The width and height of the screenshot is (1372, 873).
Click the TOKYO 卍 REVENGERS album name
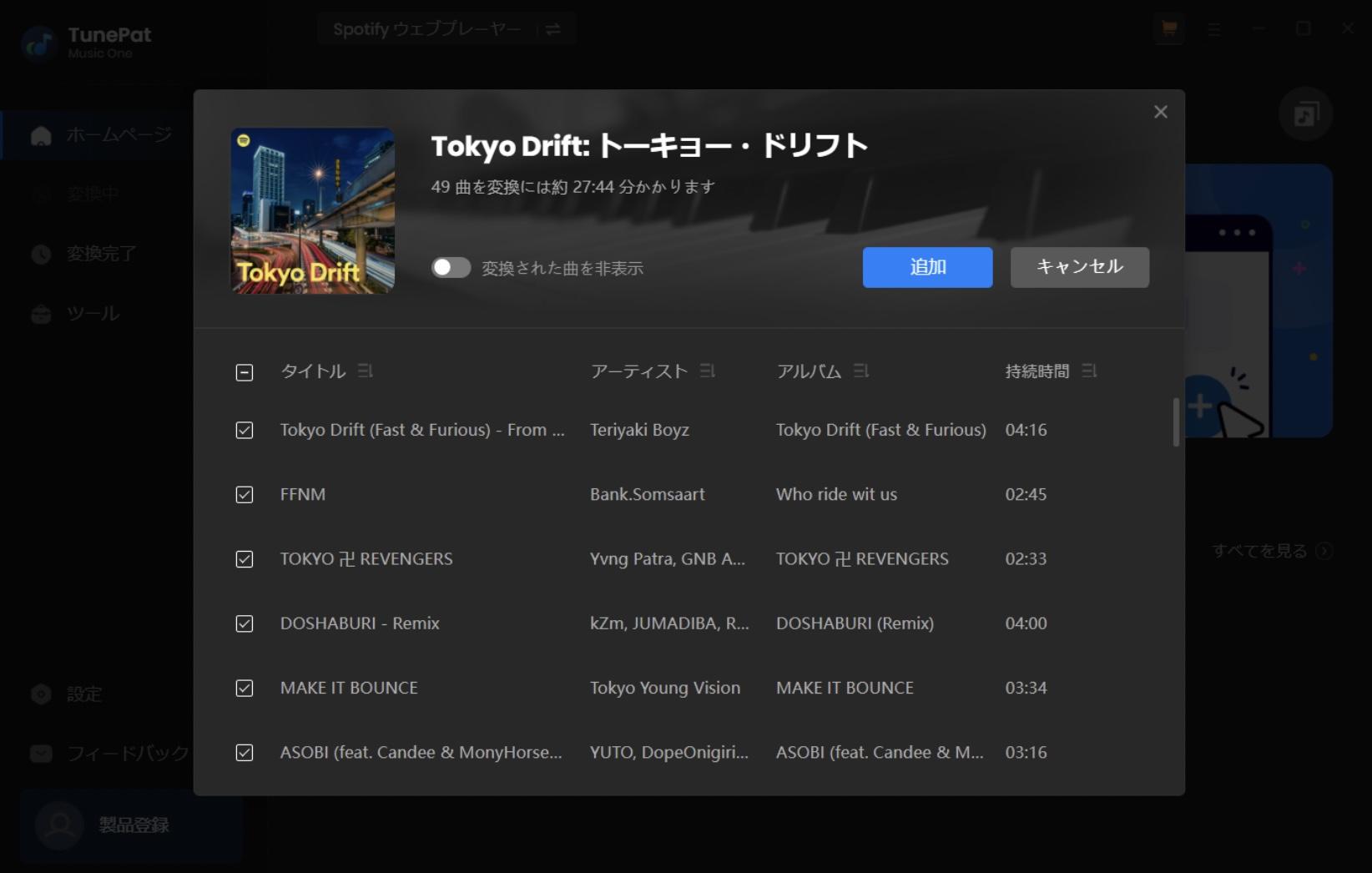862,559
